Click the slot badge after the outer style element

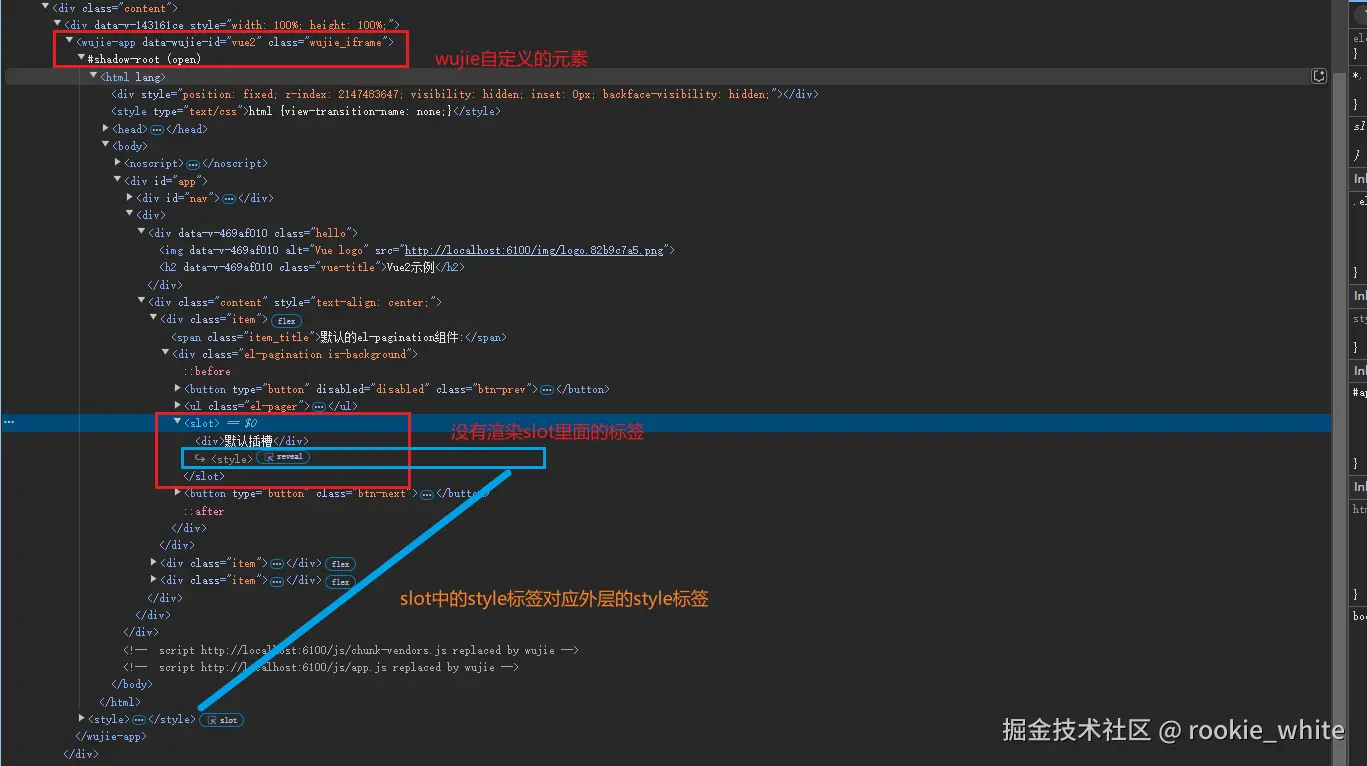(x=222, y=720)
